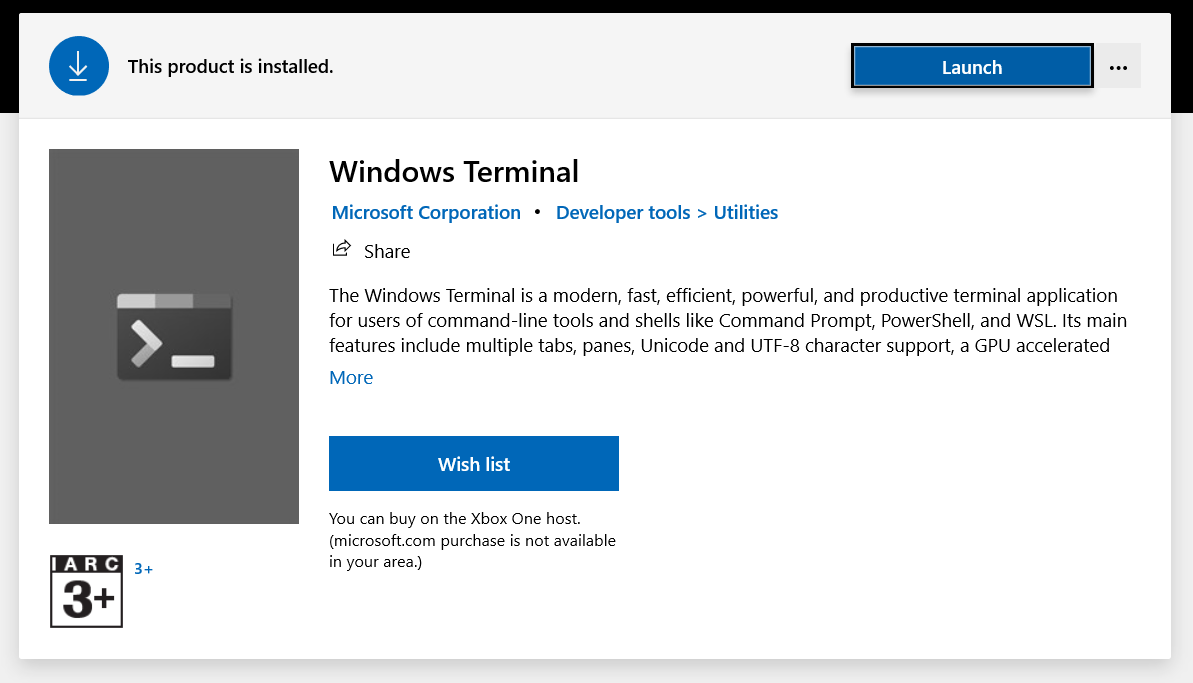Click the Windows Terminal app thumbnail
This screenshot has width=1193, height=683.
pyautogui.click(x=173, y=336)
